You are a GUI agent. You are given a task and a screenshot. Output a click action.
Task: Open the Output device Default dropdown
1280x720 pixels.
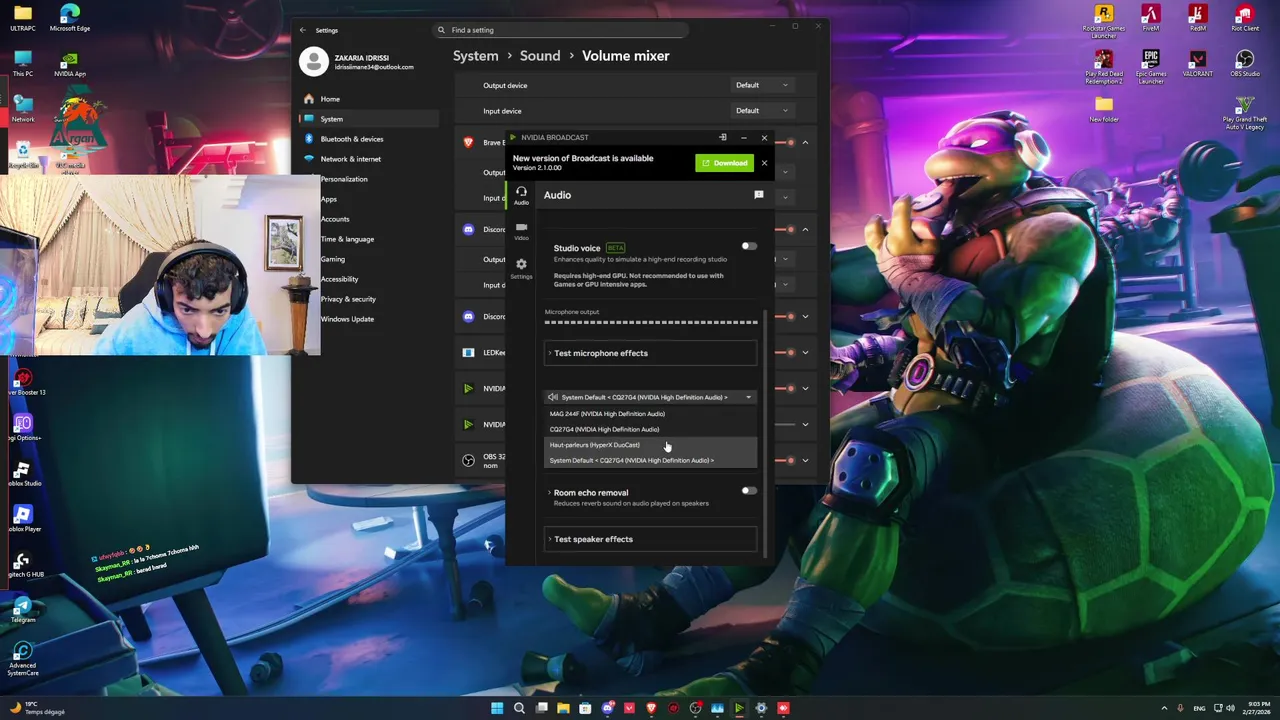tap(762, 85)
